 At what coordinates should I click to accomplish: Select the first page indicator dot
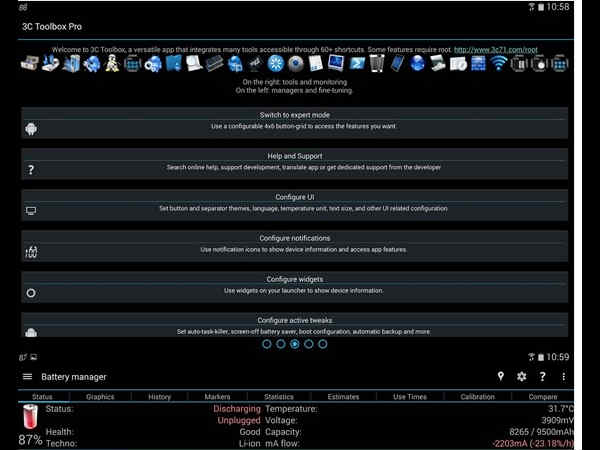coord(267,343)
